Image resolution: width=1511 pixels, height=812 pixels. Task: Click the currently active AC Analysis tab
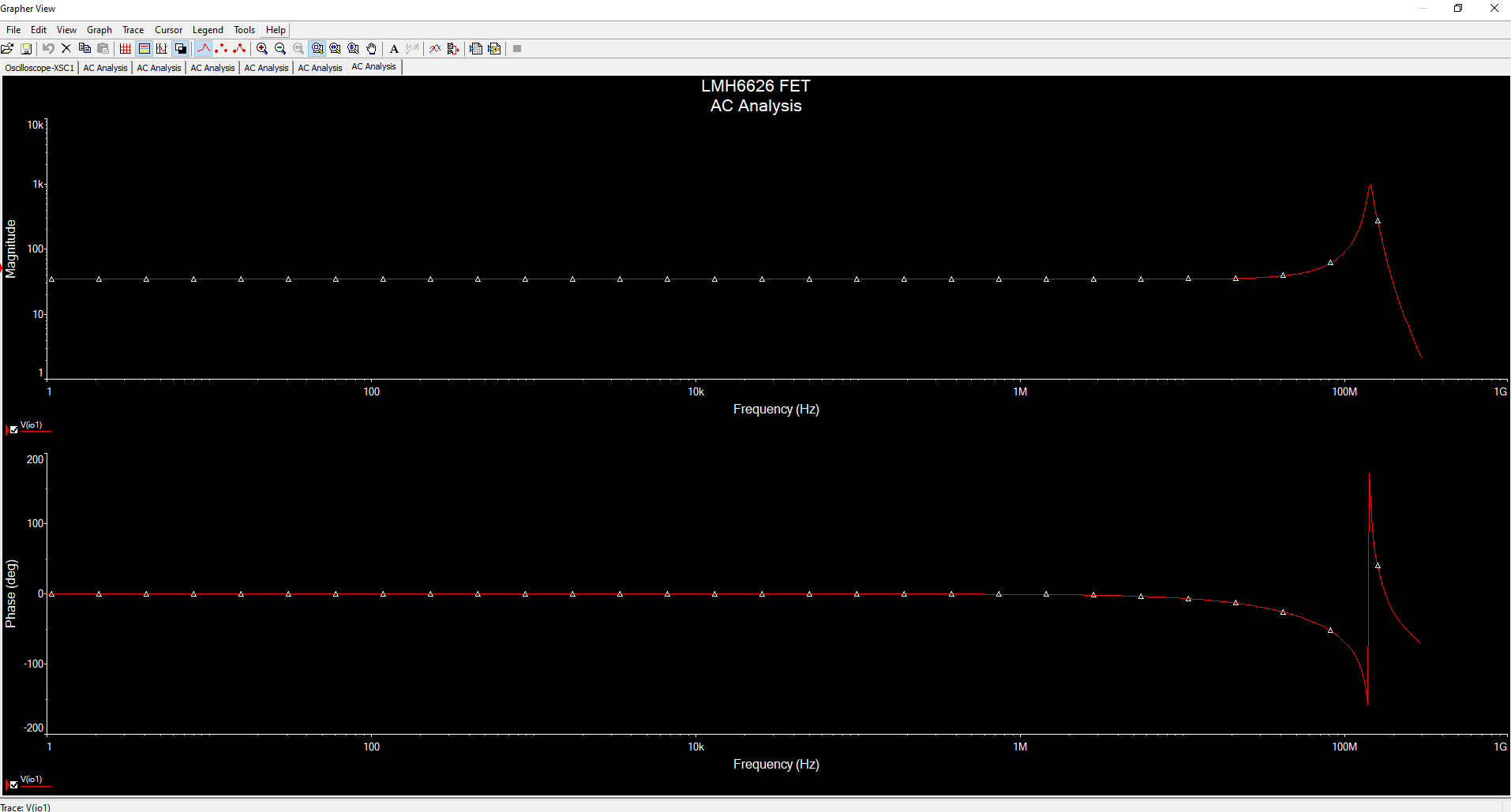[x=374, y=67]
